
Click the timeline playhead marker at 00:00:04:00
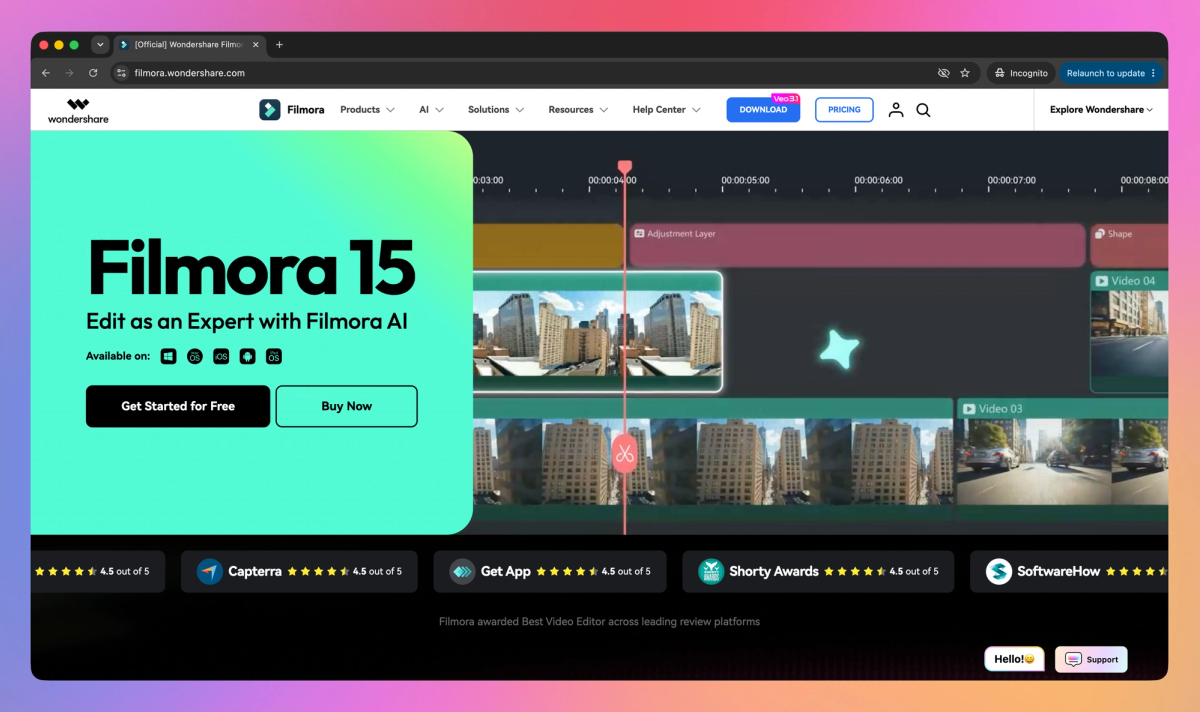[x=625, y=167]
